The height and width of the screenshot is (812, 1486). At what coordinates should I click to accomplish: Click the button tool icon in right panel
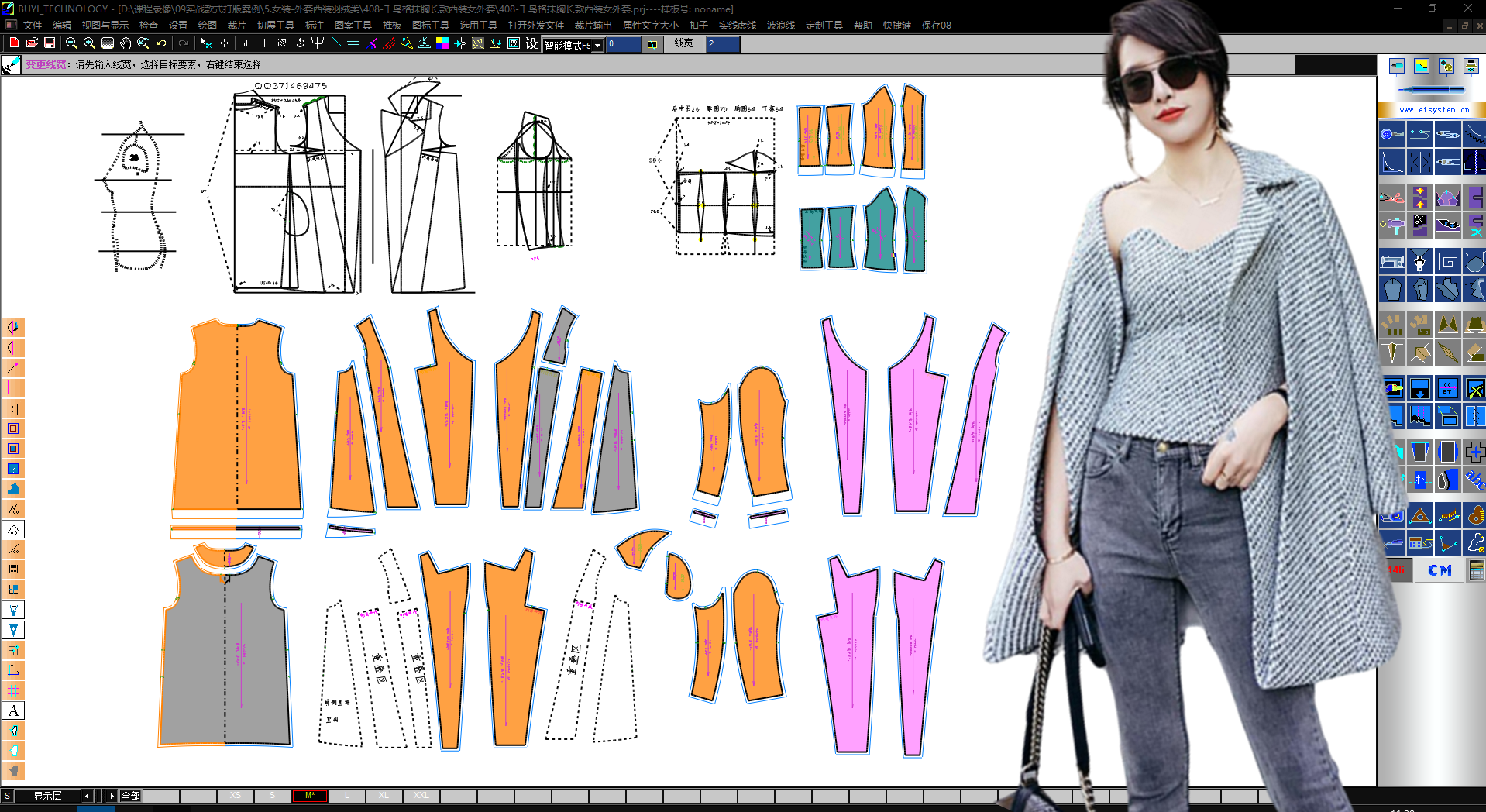[x=1391, y=134]
